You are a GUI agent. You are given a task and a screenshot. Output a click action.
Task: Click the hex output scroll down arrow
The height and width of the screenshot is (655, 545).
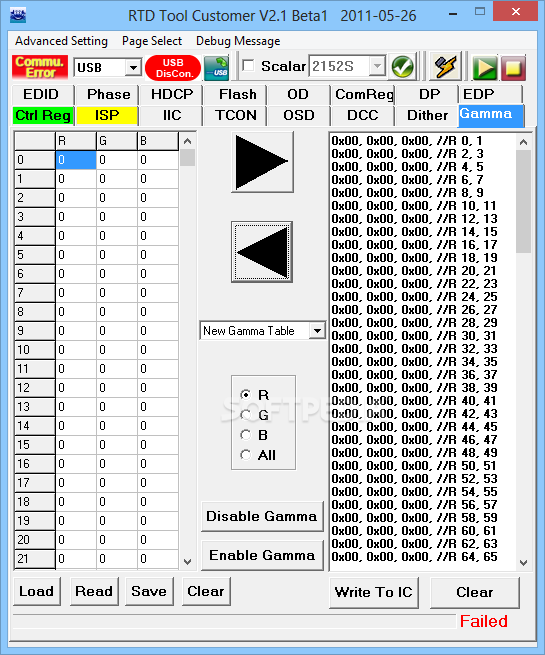[x=523, y=562]
